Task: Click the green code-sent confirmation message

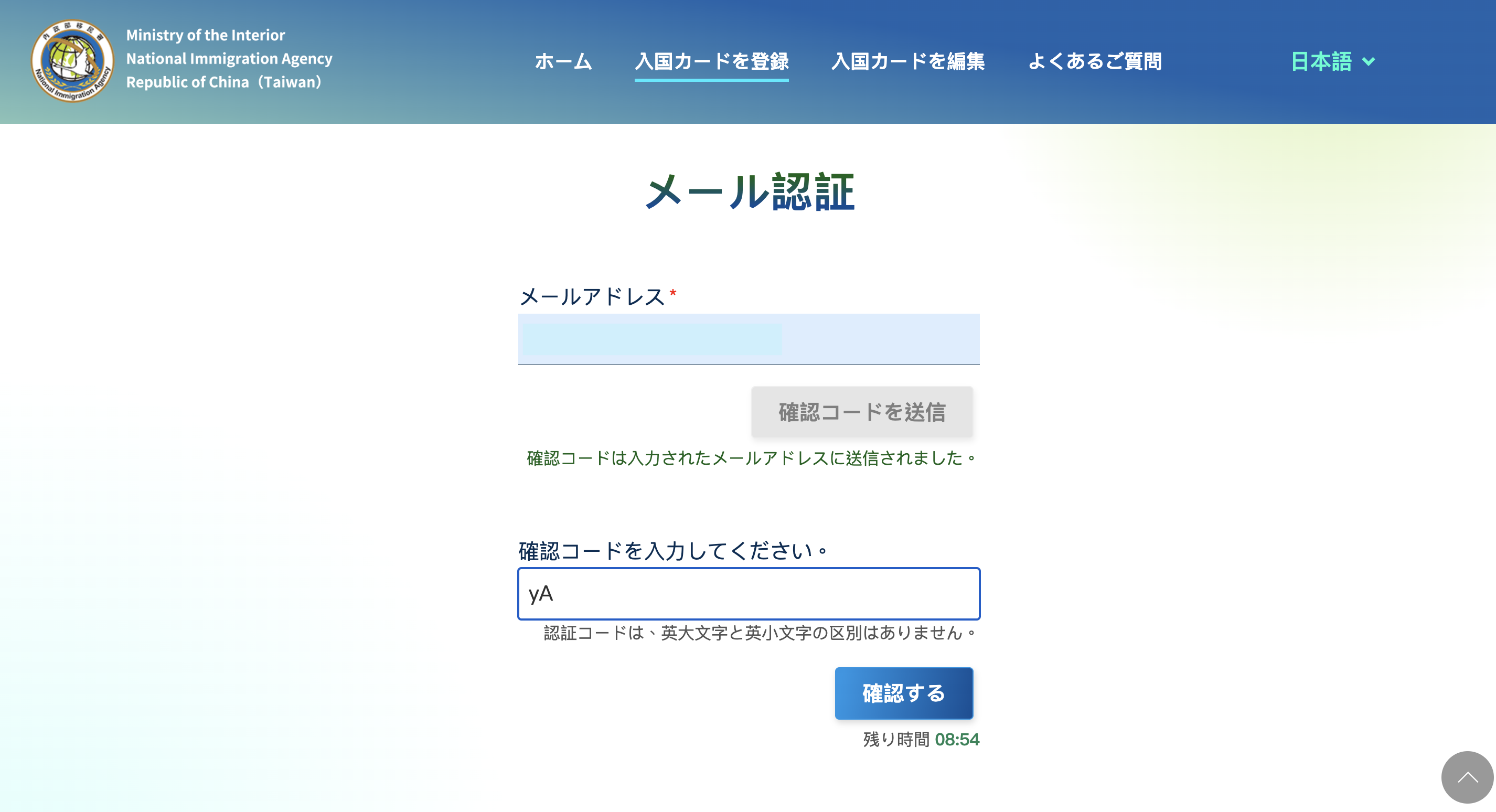Action: [x=752, y=458]
